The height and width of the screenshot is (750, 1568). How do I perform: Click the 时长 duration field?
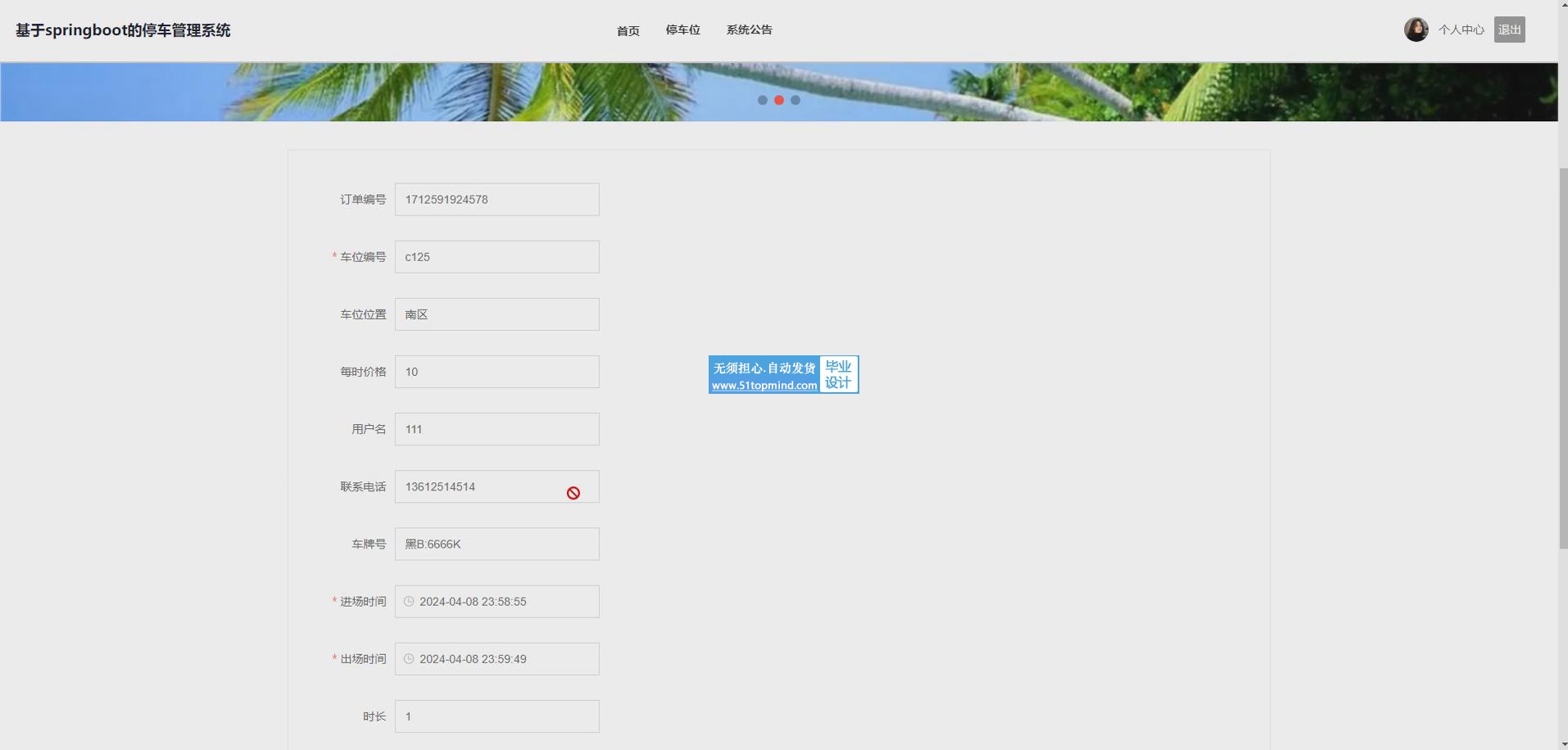pos(496,716)
